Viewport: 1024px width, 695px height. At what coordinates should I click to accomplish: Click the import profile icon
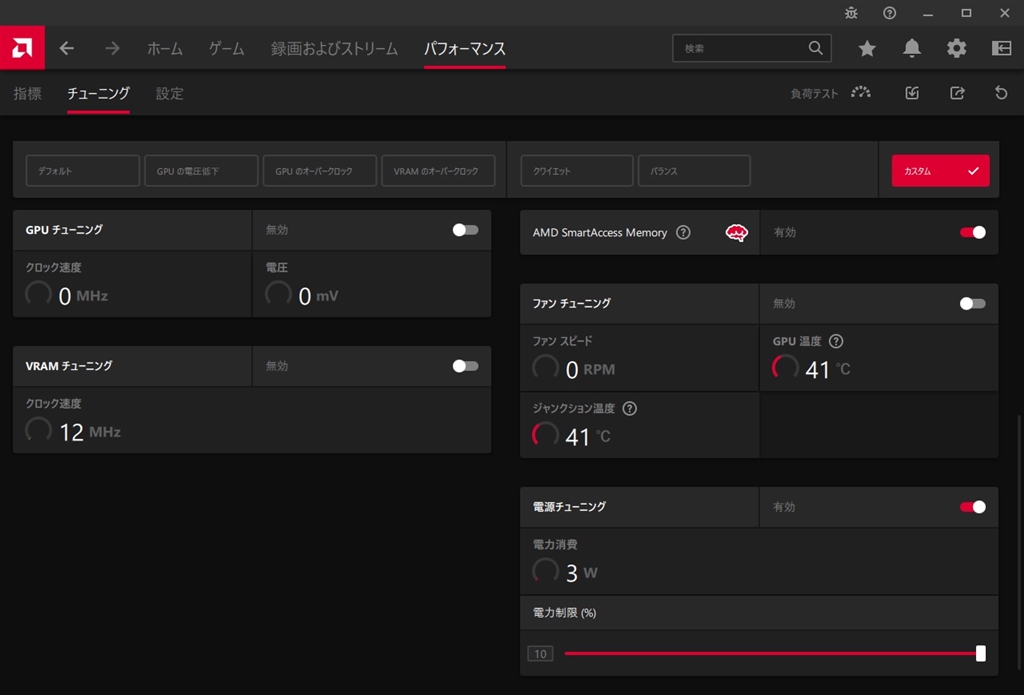point(912,93)
